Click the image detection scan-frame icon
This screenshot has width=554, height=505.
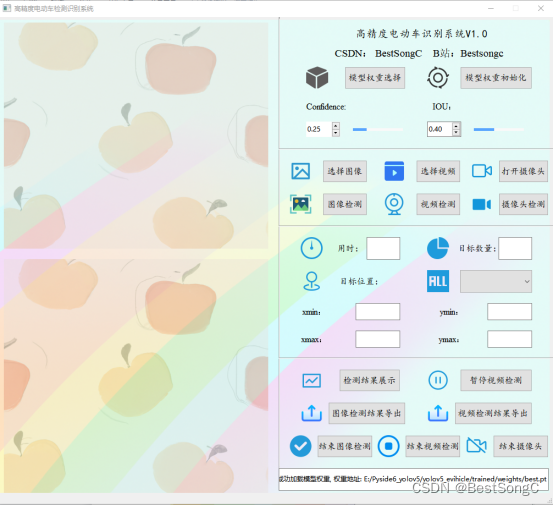coord(301,204)
